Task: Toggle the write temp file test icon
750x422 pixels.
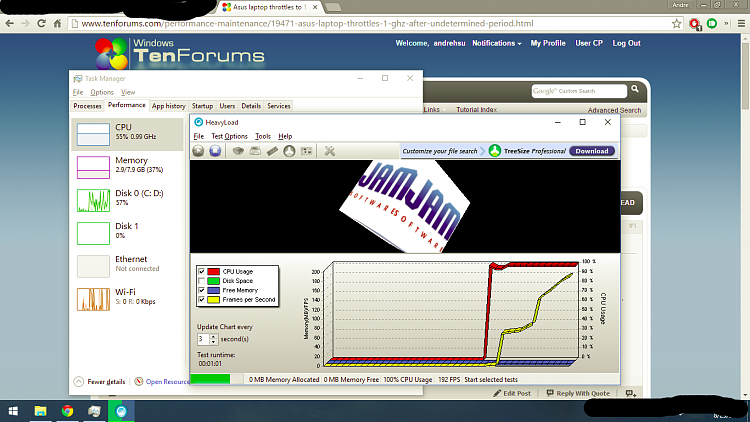Action: point(255,151)
